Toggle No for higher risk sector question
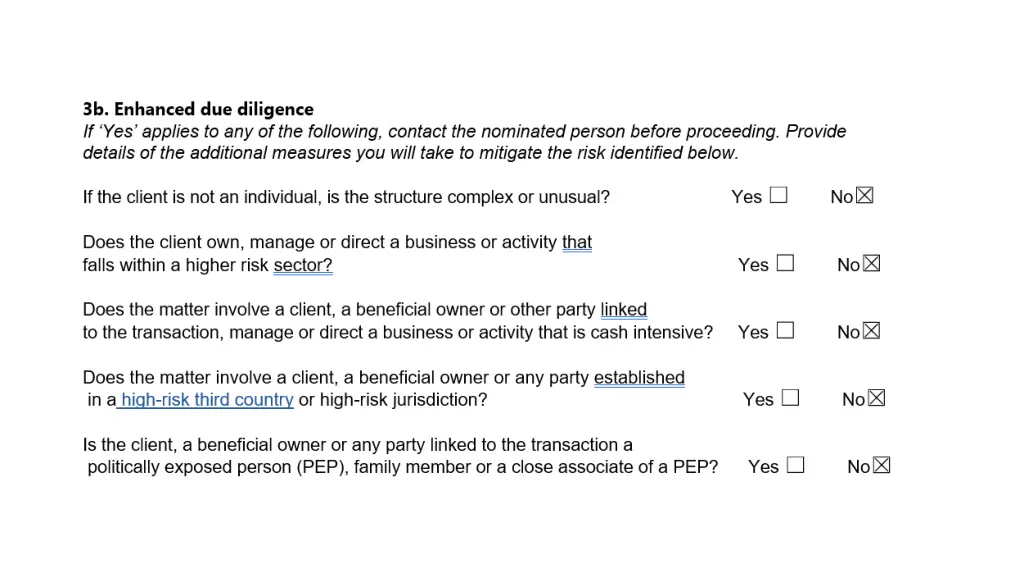1024x576 pixels. pyautogui.click(x=872, y=264)
